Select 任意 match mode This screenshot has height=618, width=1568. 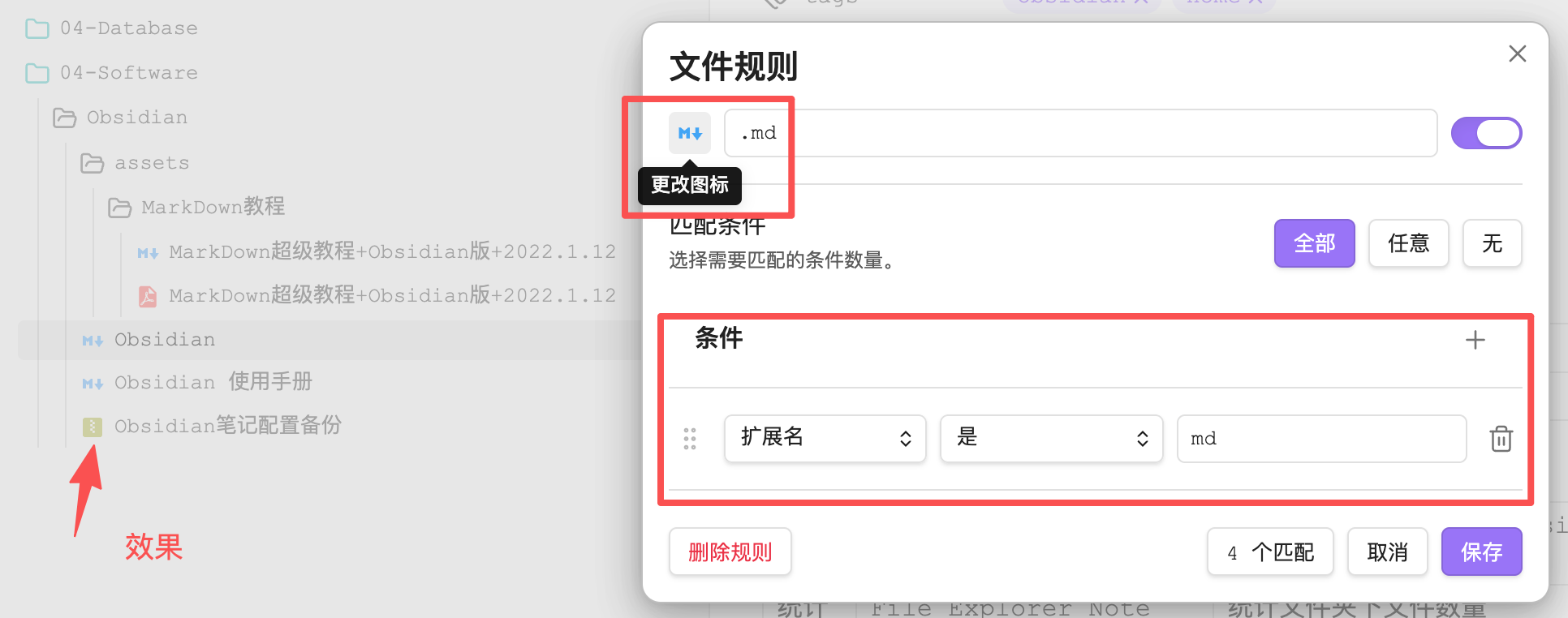(1408, 243)
